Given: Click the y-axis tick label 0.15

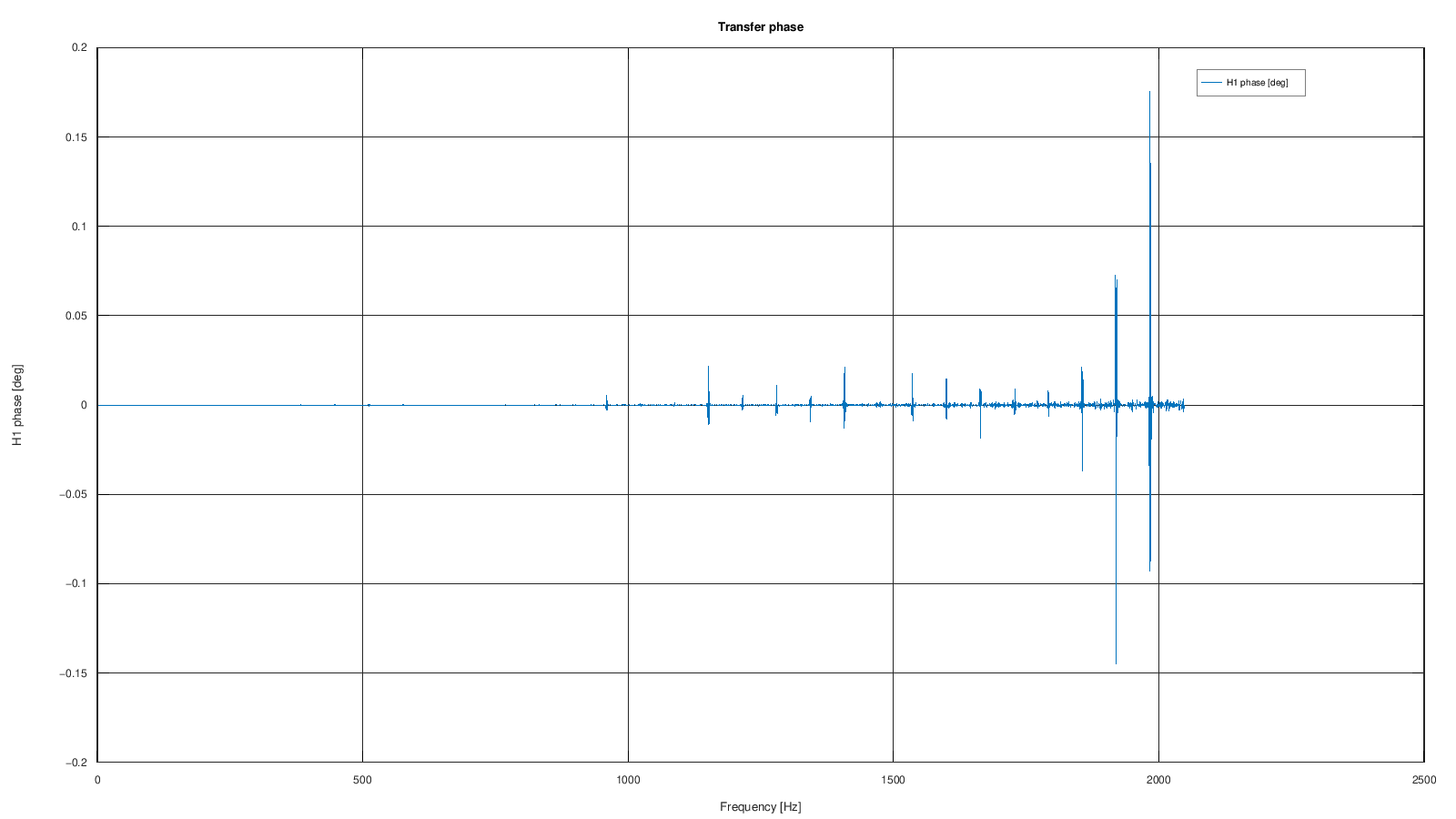Looking at the screenshot, I should click(76, 137).
